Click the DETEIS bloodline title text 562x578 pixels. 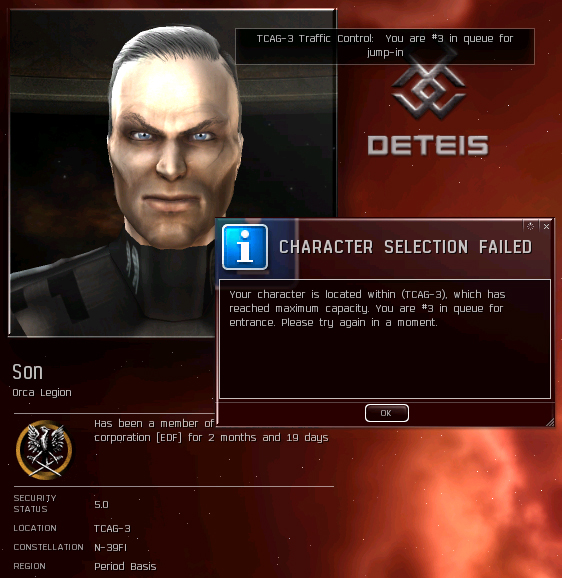pyautogui.click(x=428, y=145)
